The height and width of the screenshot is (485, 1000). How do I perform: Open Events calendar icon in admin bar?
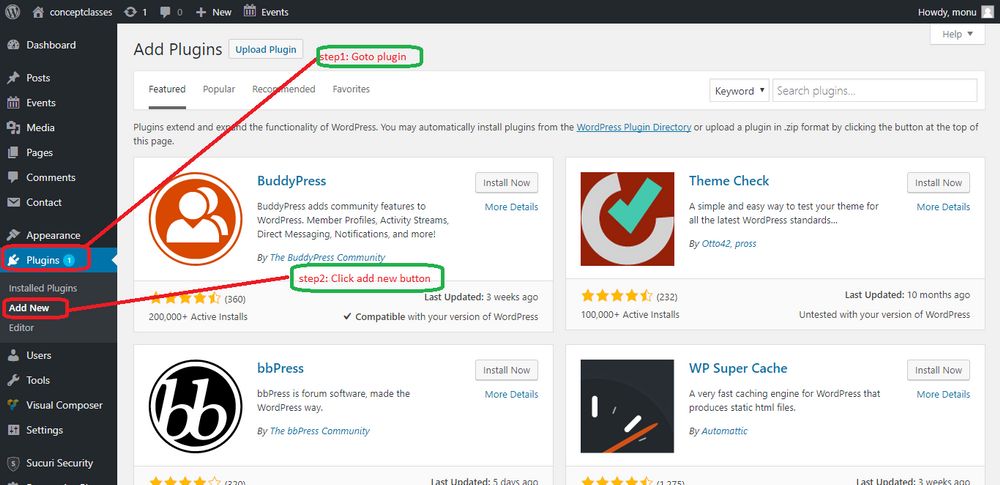point(250,11)
